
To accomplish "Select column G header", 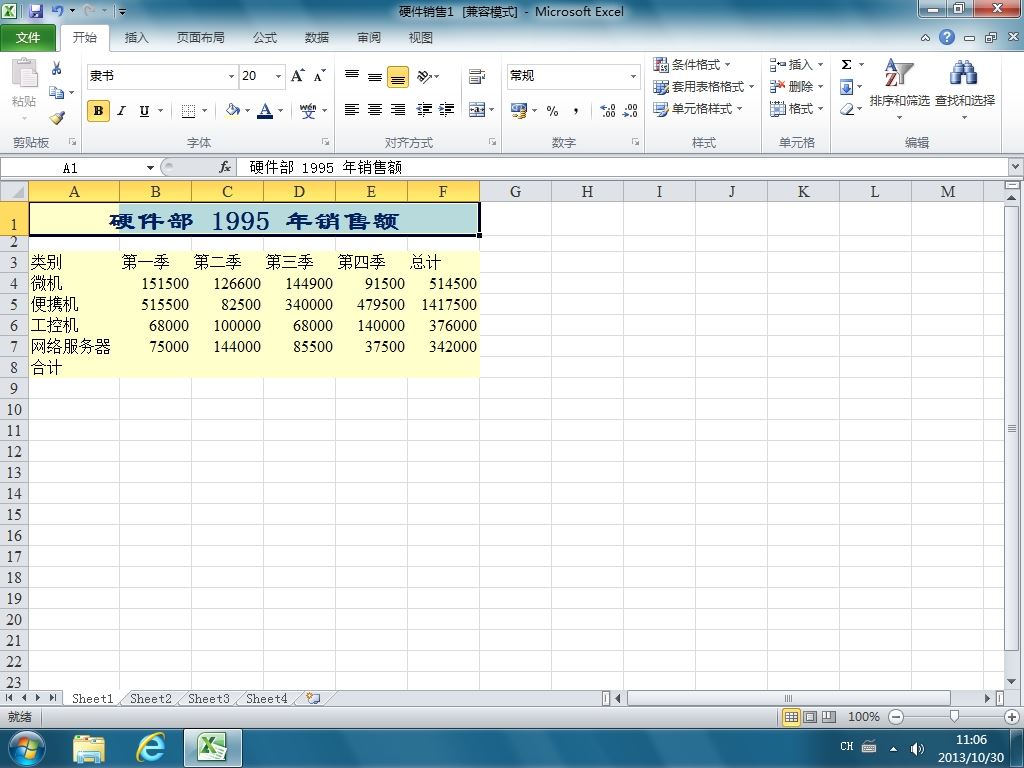I will tap(515, 191).
